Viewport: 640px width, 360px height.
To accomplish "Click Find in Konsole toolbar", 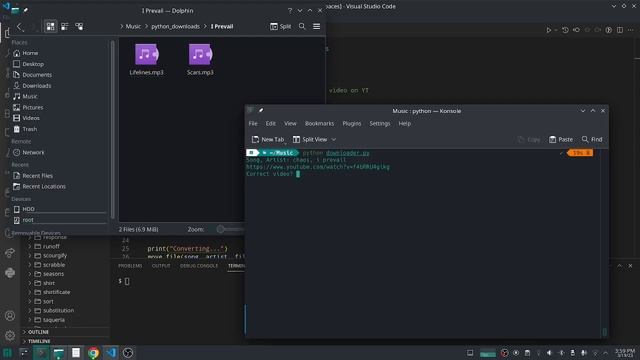I will [592, 140].
